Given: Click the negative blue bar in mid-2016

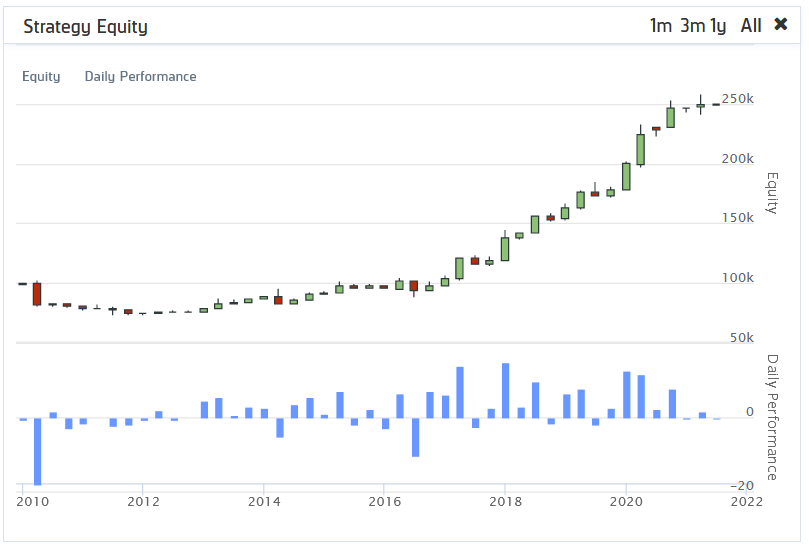Looking at the screenshot, I should point(415,437).
